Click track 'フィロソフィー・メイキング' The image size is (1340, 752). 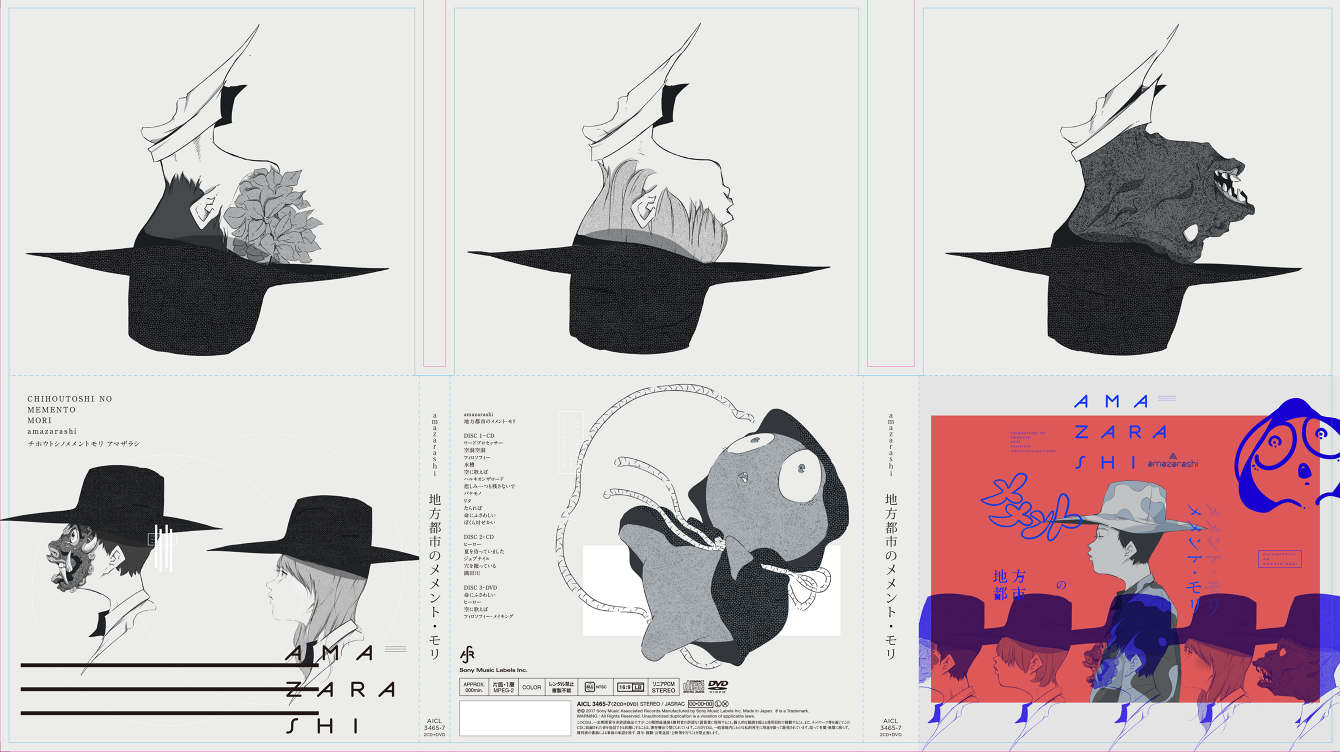pyautogui.click(x=489, y=616)
